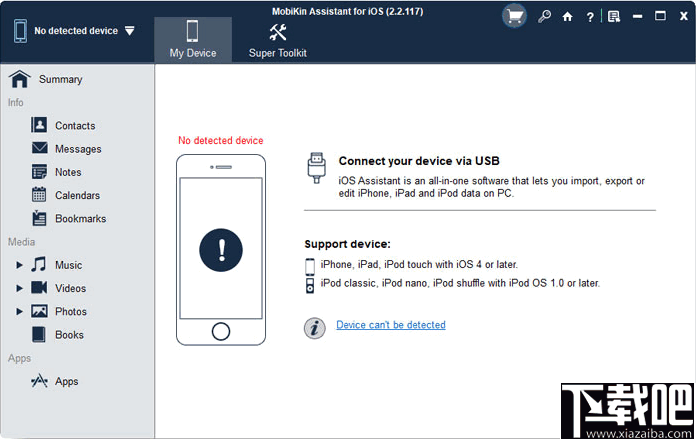Viewport: 696px width, 439px height.
Task: Select Videos in the Media section
Action: pyautogui.click(x=71, y=289)
